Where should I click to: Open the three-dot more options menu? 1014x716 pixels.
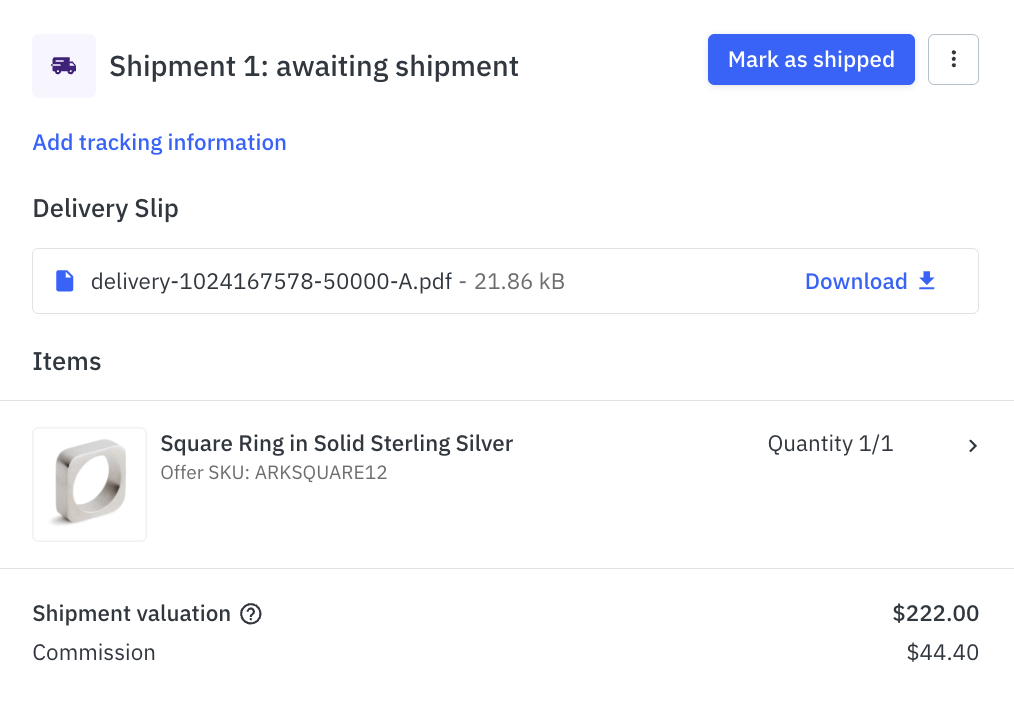pyautogui.click(x=953, y=60)
